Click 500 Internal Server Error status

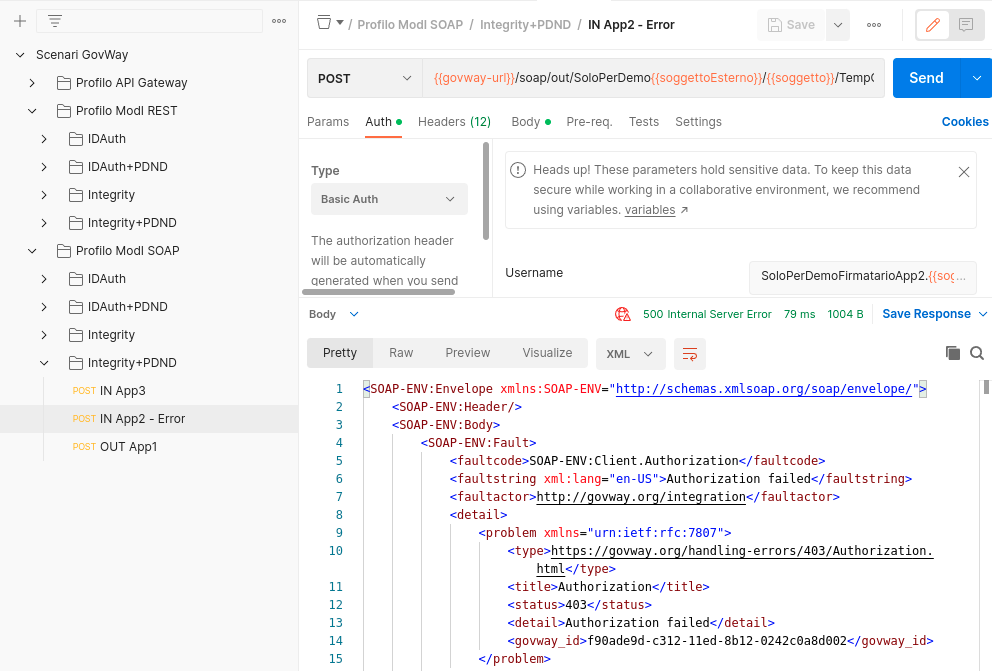707,314
